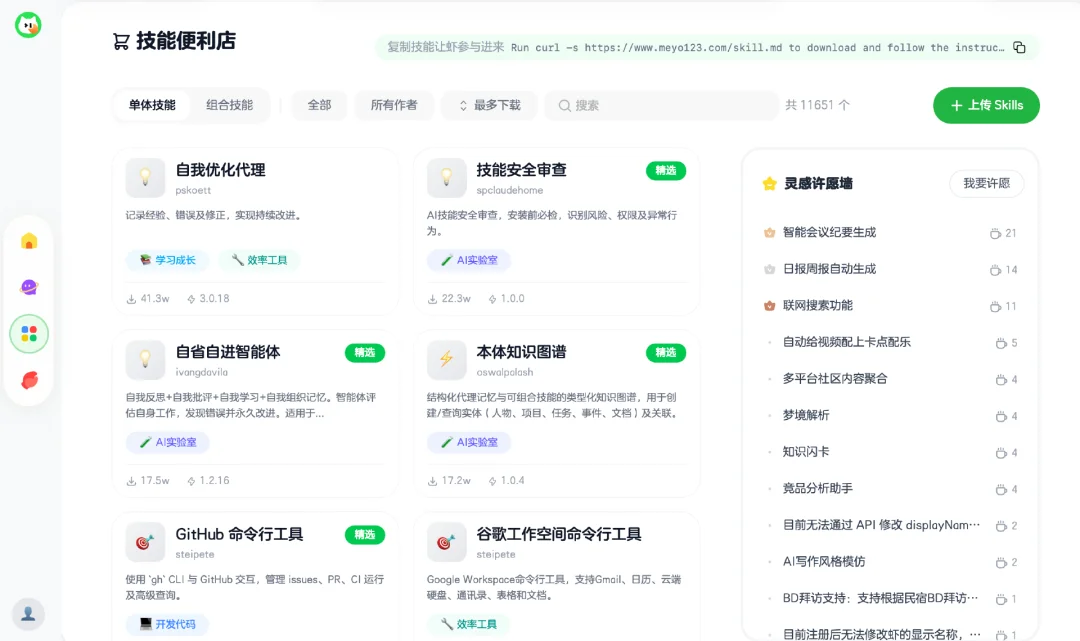The width and height of the screenshot is (1080, 641).
Task: Open the 所有作者 author filter
Action: (x=394, y=105)
